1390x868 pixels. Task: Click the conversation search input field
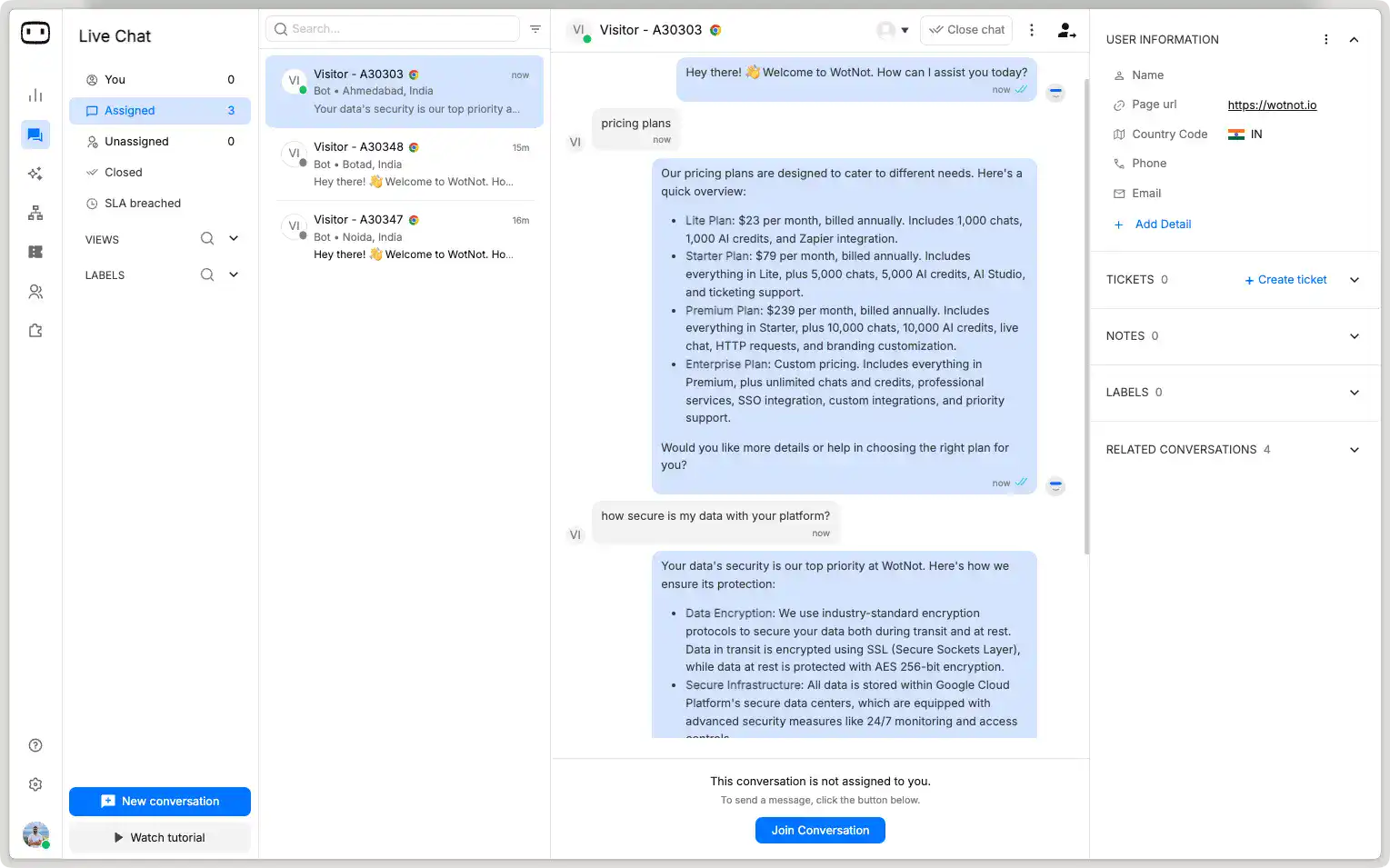pyautogui.click(x=391, y=28)
